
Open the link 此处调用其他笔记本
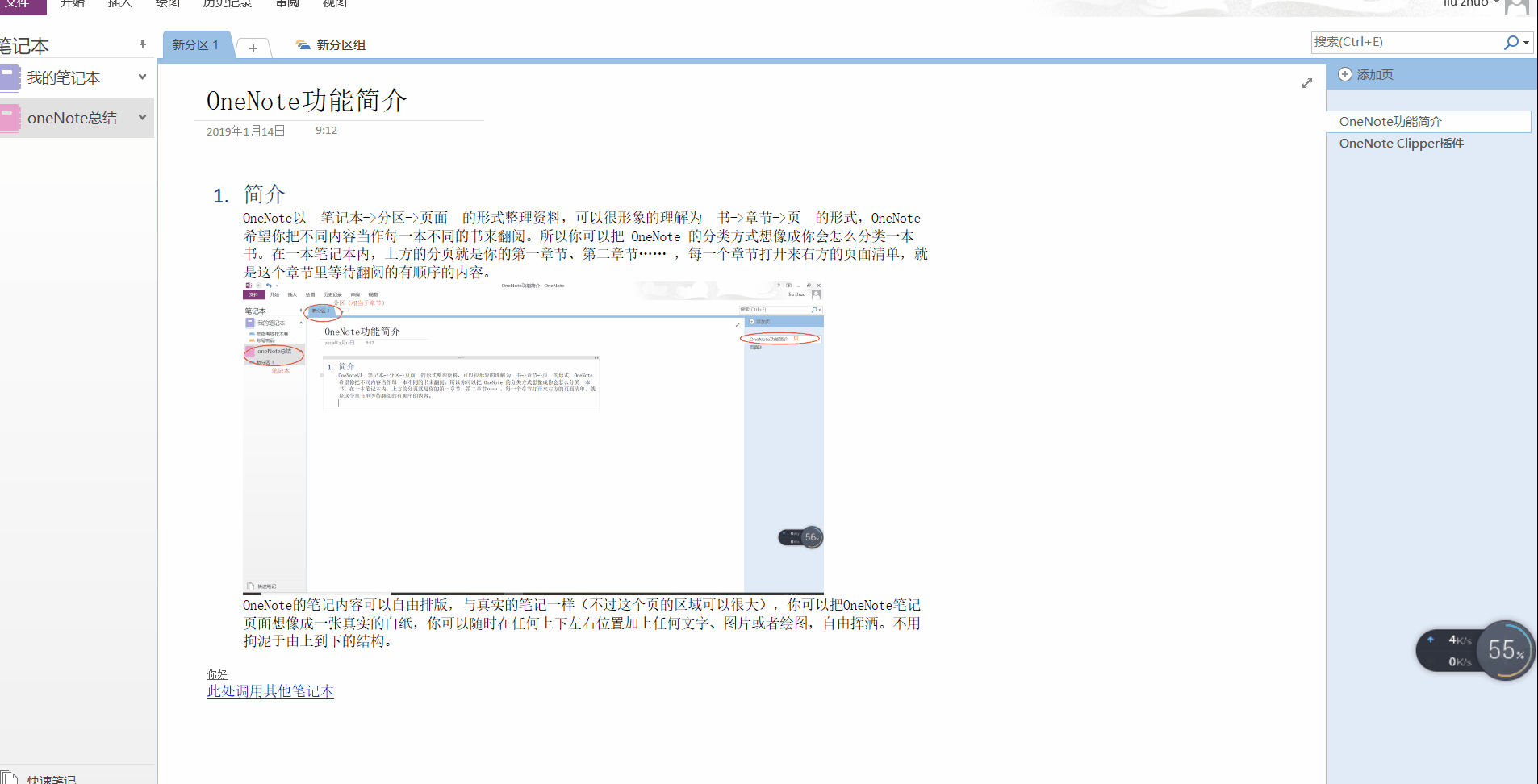click(270, 691)
